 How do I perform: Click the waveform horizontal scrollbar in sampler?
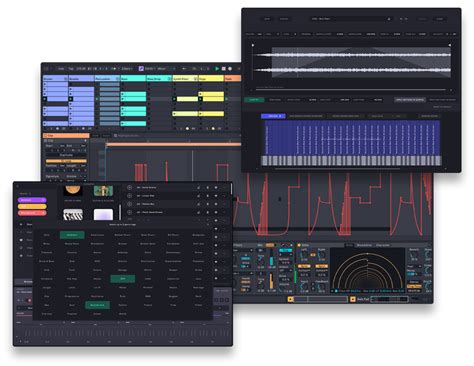(351, 90)
